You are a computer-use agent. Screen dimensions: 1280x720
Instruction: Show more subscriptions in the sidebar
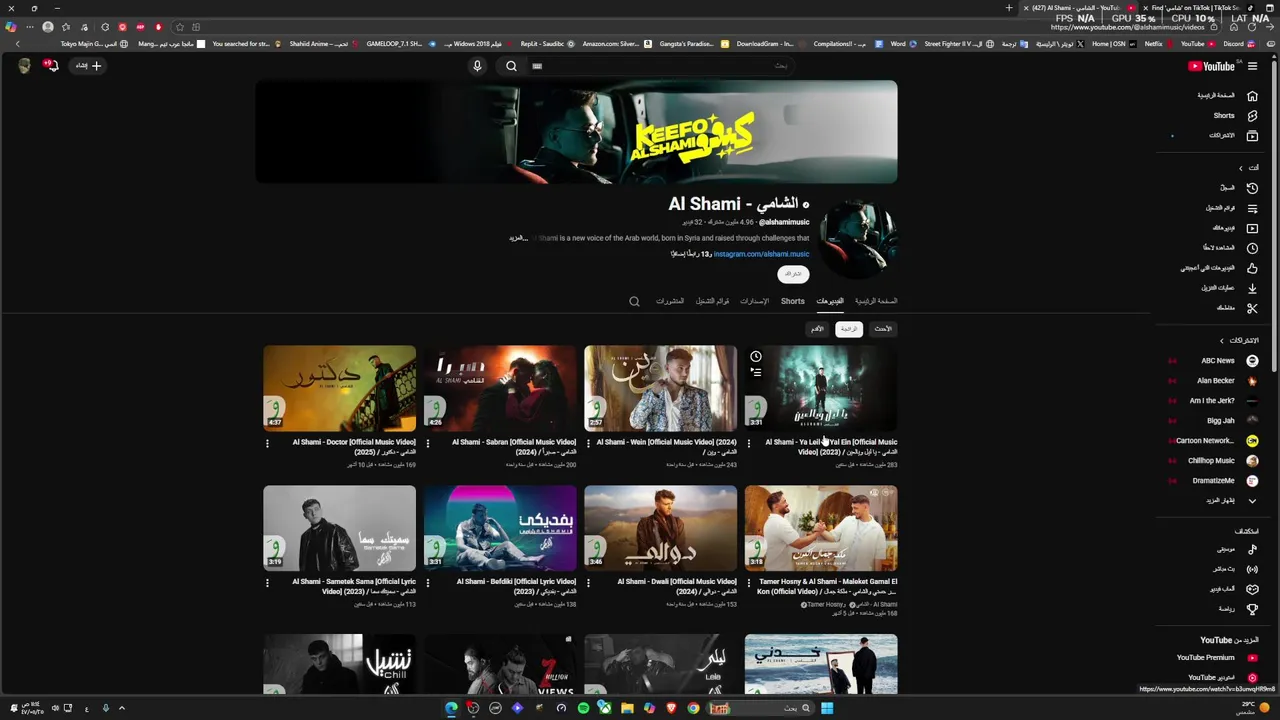pyautogui.click(x=1232, y=501)
